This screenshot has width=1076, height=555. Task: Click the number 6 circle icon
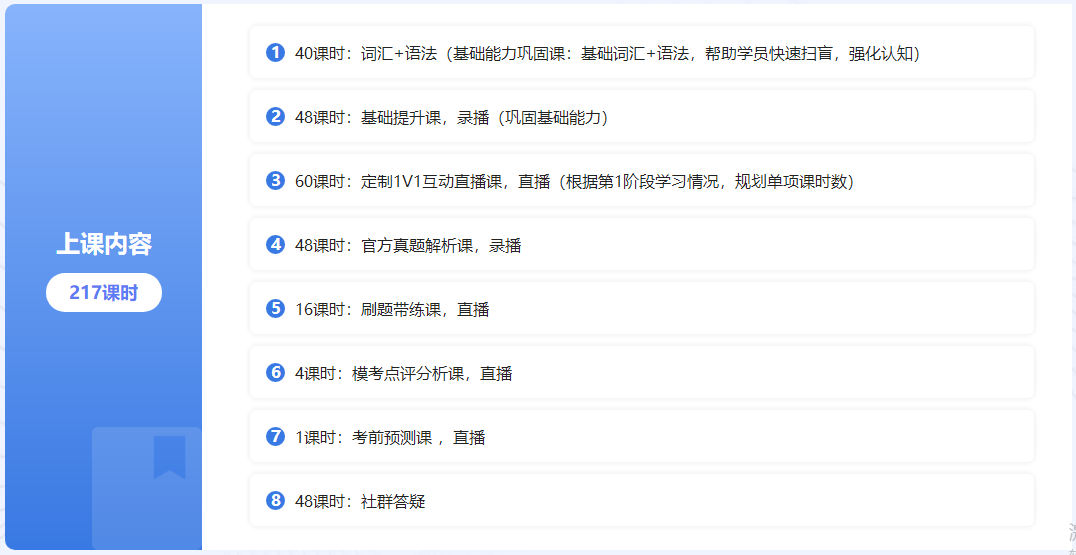click(x=276, y=373)
